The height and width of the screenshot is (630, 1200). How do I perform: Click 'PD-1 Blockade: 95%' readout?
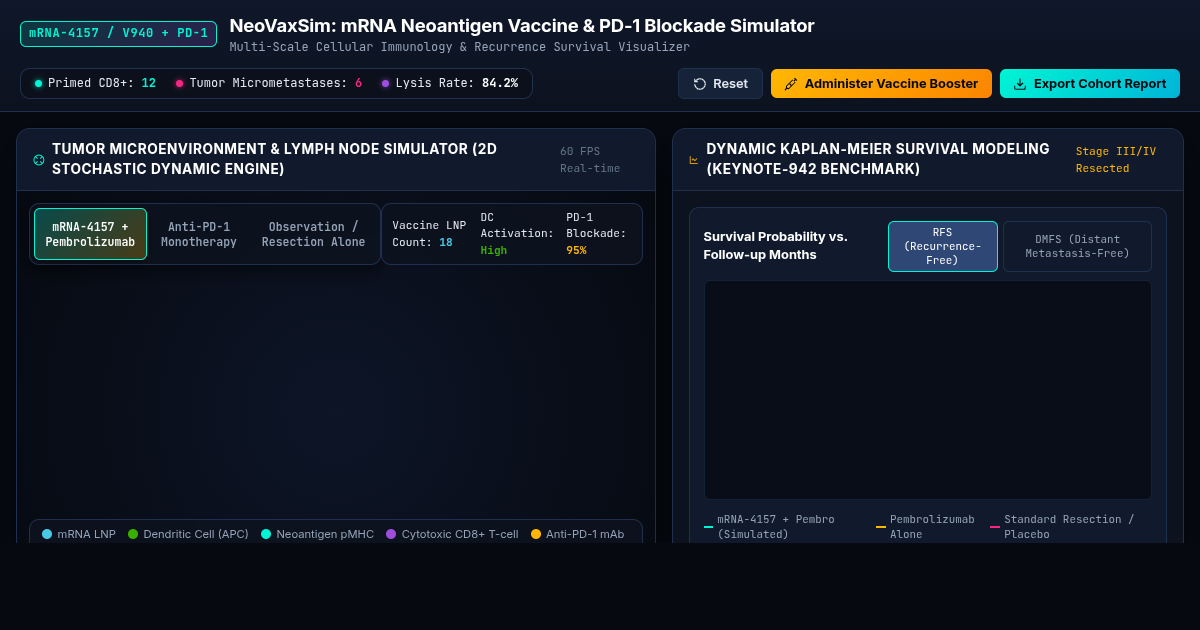pyautogui.click(x=597, y=234)
